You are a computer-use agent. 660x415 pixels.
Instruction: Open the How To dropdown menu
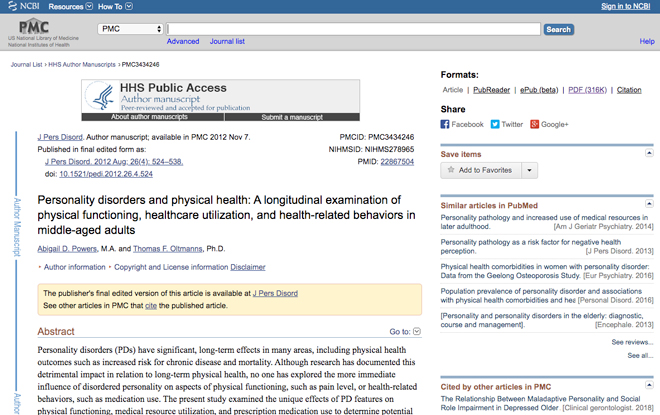pyautogui.click(x=115, y=6)
